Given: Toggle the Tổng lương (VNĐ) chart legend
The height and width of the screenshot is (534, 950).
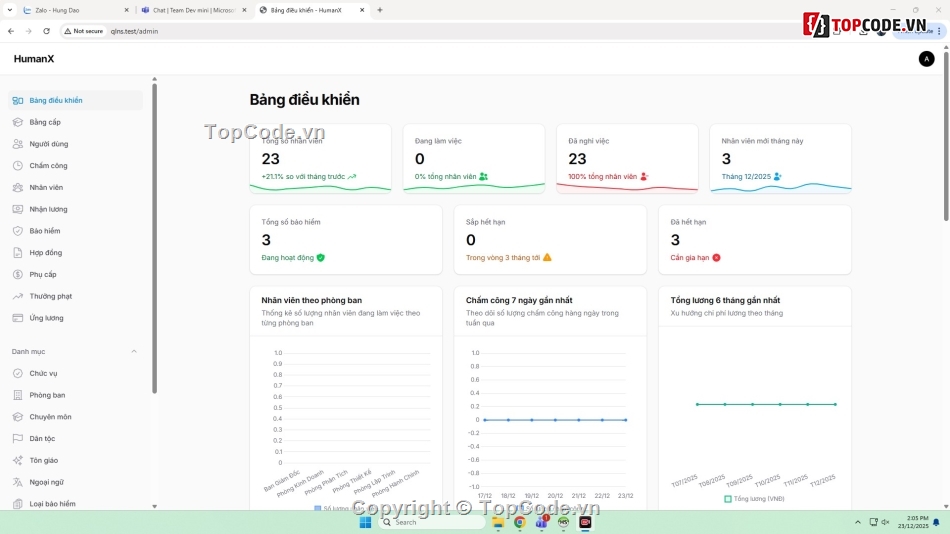Looking at the screenshot, I should [754, 499].
